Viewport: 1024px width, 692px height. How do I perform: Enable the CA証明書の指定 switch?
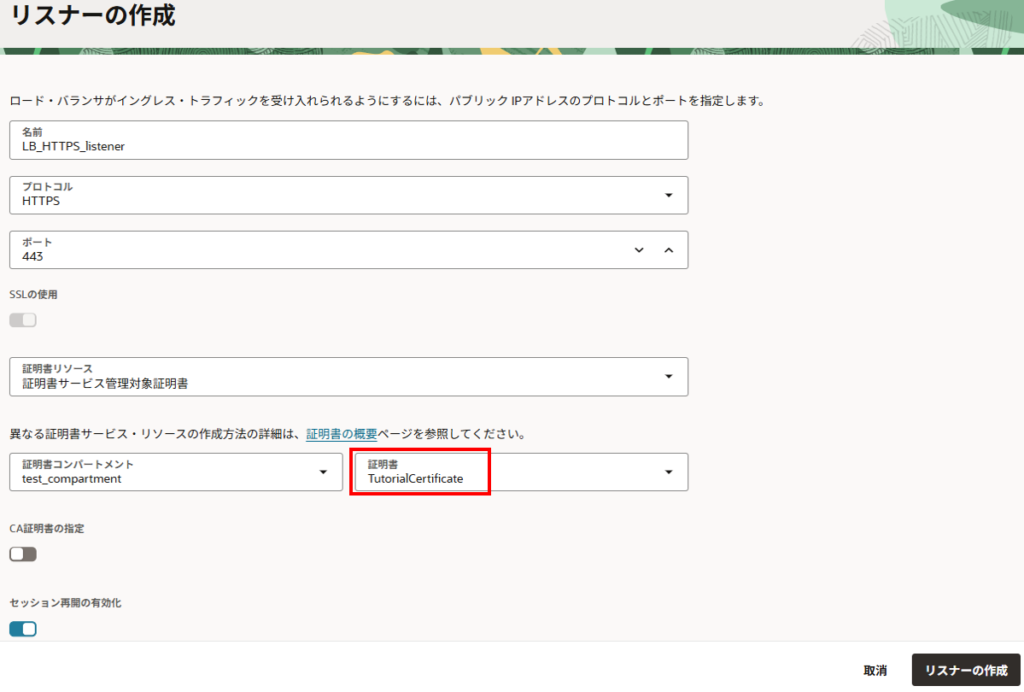click(x=23, y=554)
